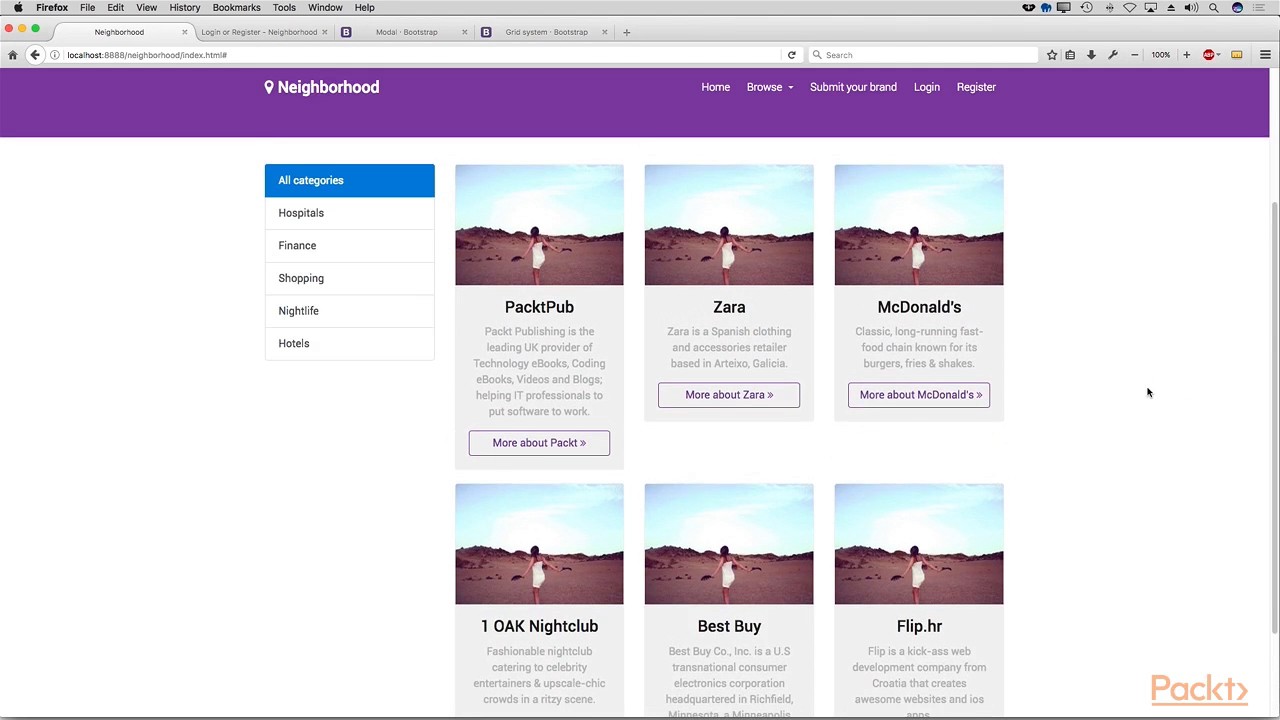This screenshot has width=1280, height=720.
Task: Open the Help menu
Action: (x=364, y=7)
